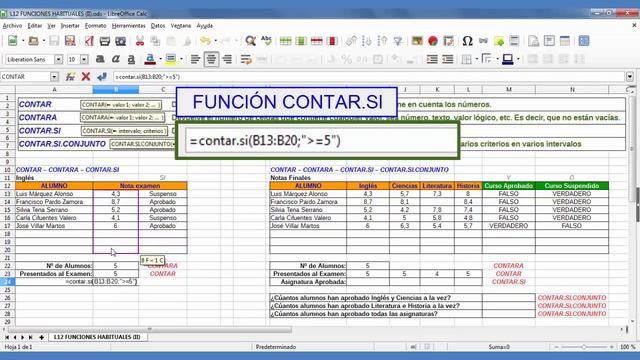The height and width of the screenshot is (360, 640).
Task: Click in formula input line
Action: tap(369, 77)
